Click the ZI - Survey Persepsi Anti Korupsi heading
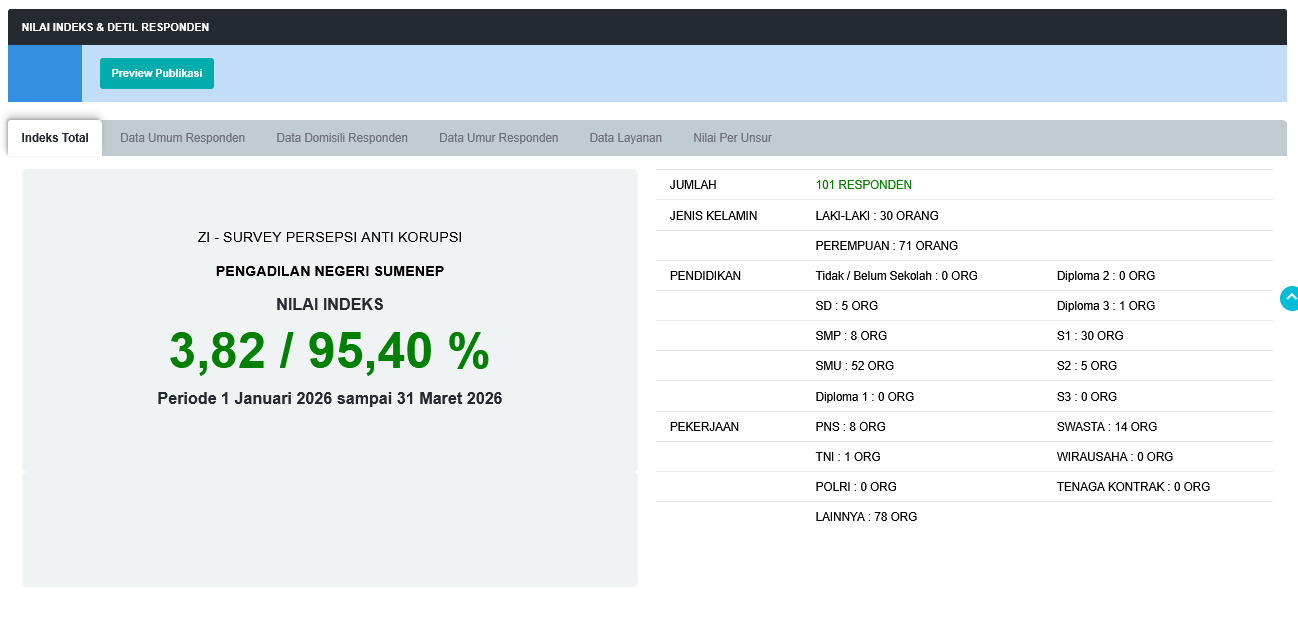Viewport: 1298px width, 618px height. click(x=329, y=237)
